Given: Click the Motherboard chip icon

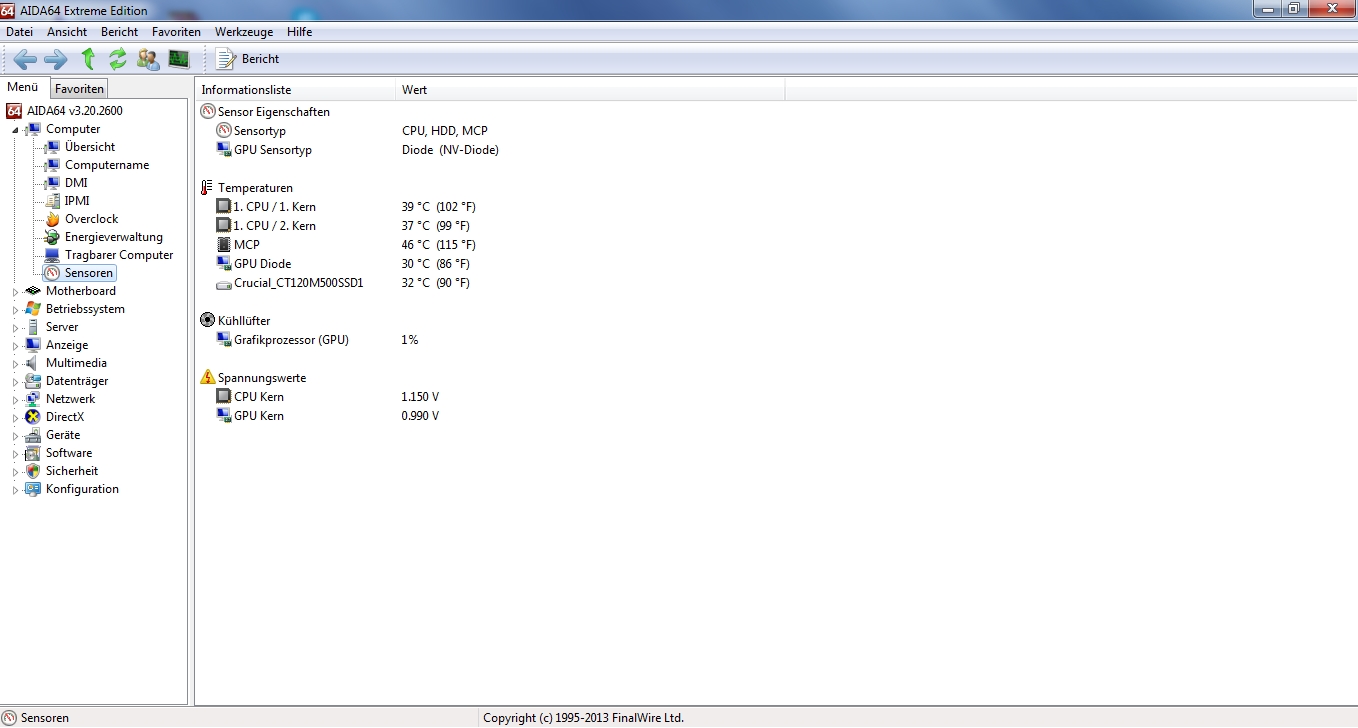Looking at the screenshot, I should pyautogui.click(x=33, y=291).
